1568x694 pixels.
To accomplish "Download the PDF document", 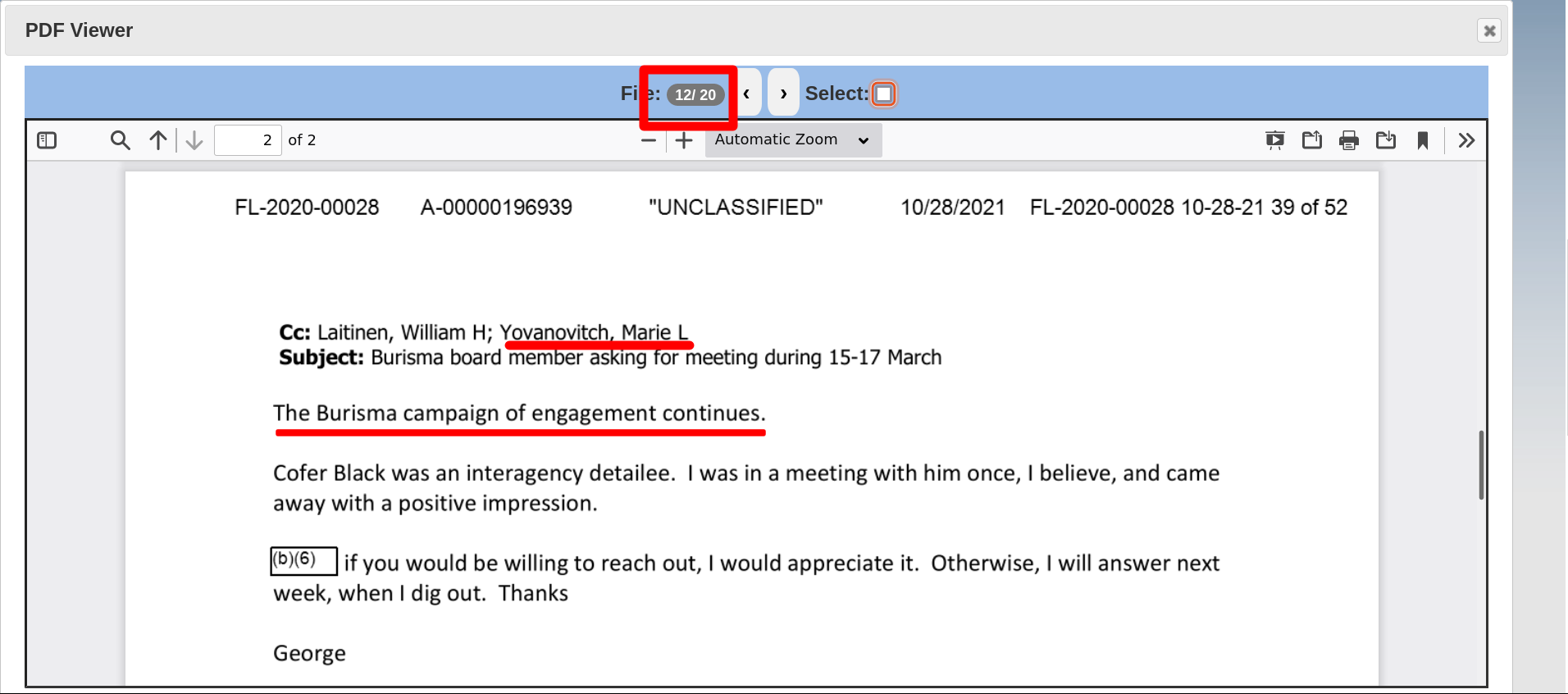I will (x=1386, y=140).
